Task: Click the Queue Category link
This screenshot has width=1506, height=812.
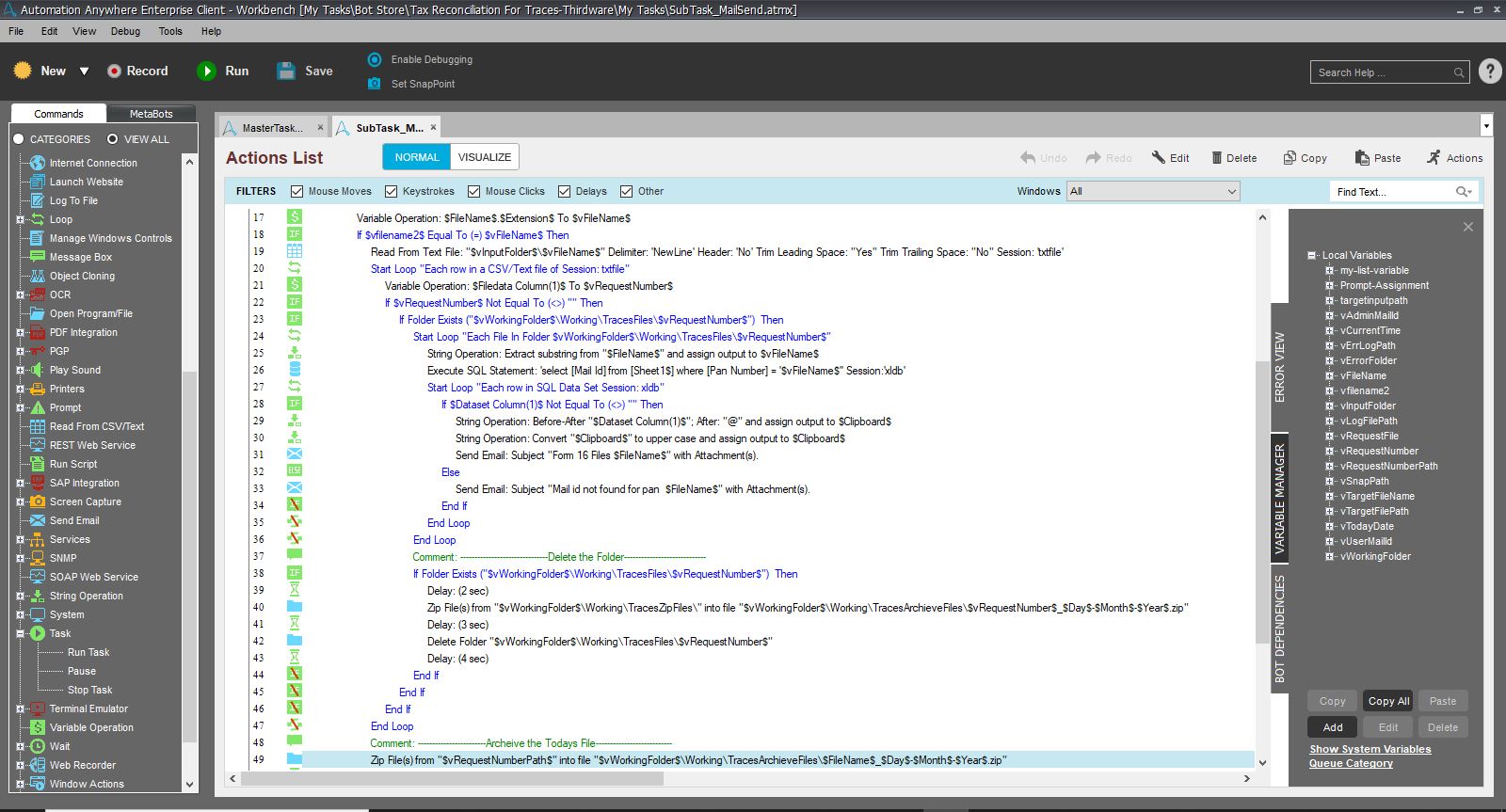Action: click(1351, 763)
